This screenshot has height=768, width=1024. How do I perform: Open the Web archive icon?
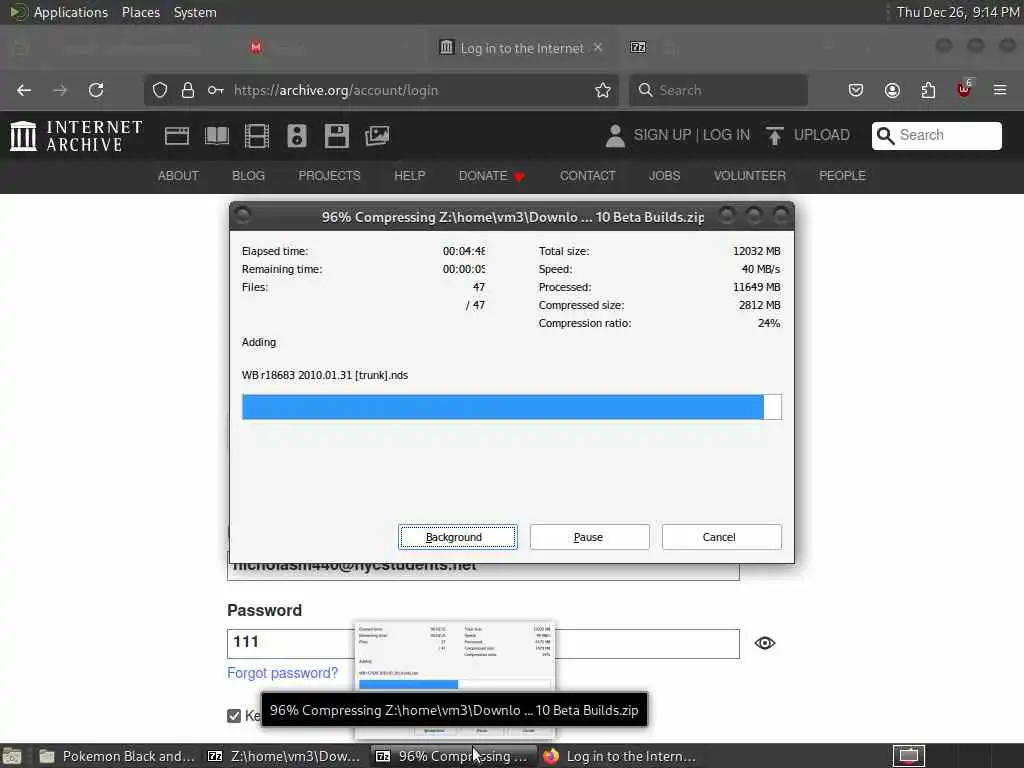[177, 136]
